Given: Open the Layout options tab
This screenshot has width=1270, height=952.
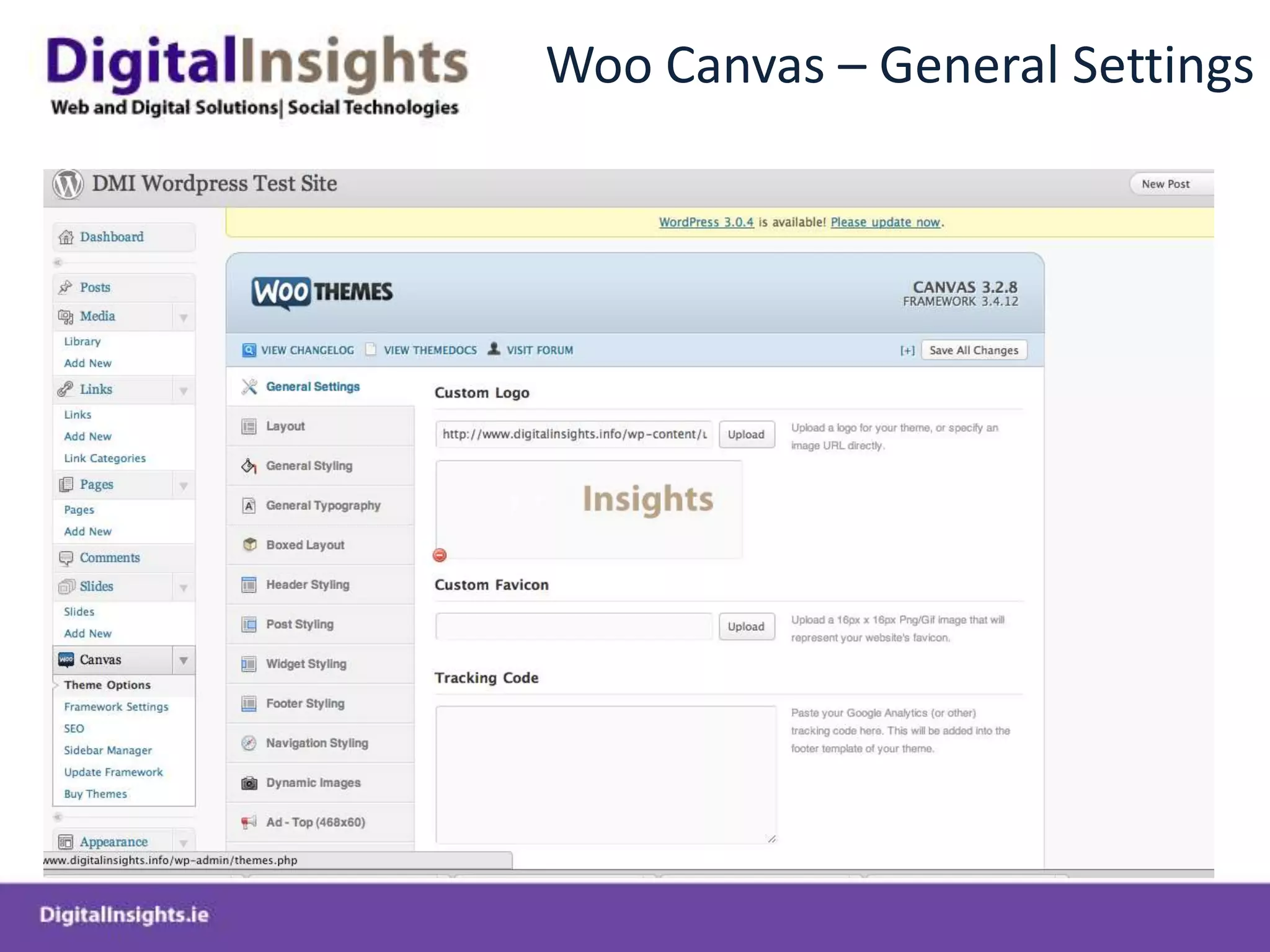Looking at the screenshot, I should pos(321,426).
